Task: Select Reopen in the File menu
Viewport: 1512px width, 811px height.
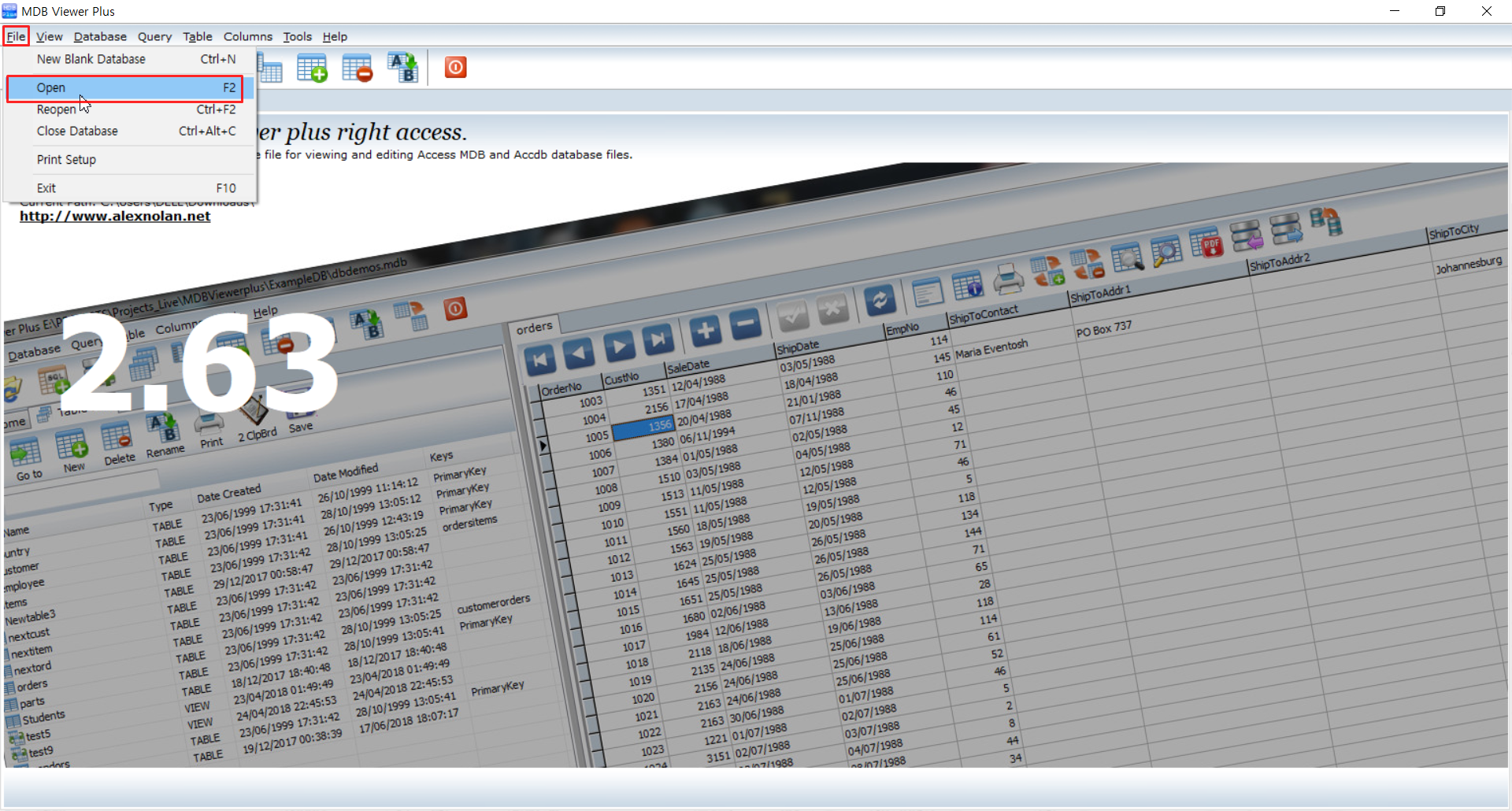Action: tap(130, 109)
